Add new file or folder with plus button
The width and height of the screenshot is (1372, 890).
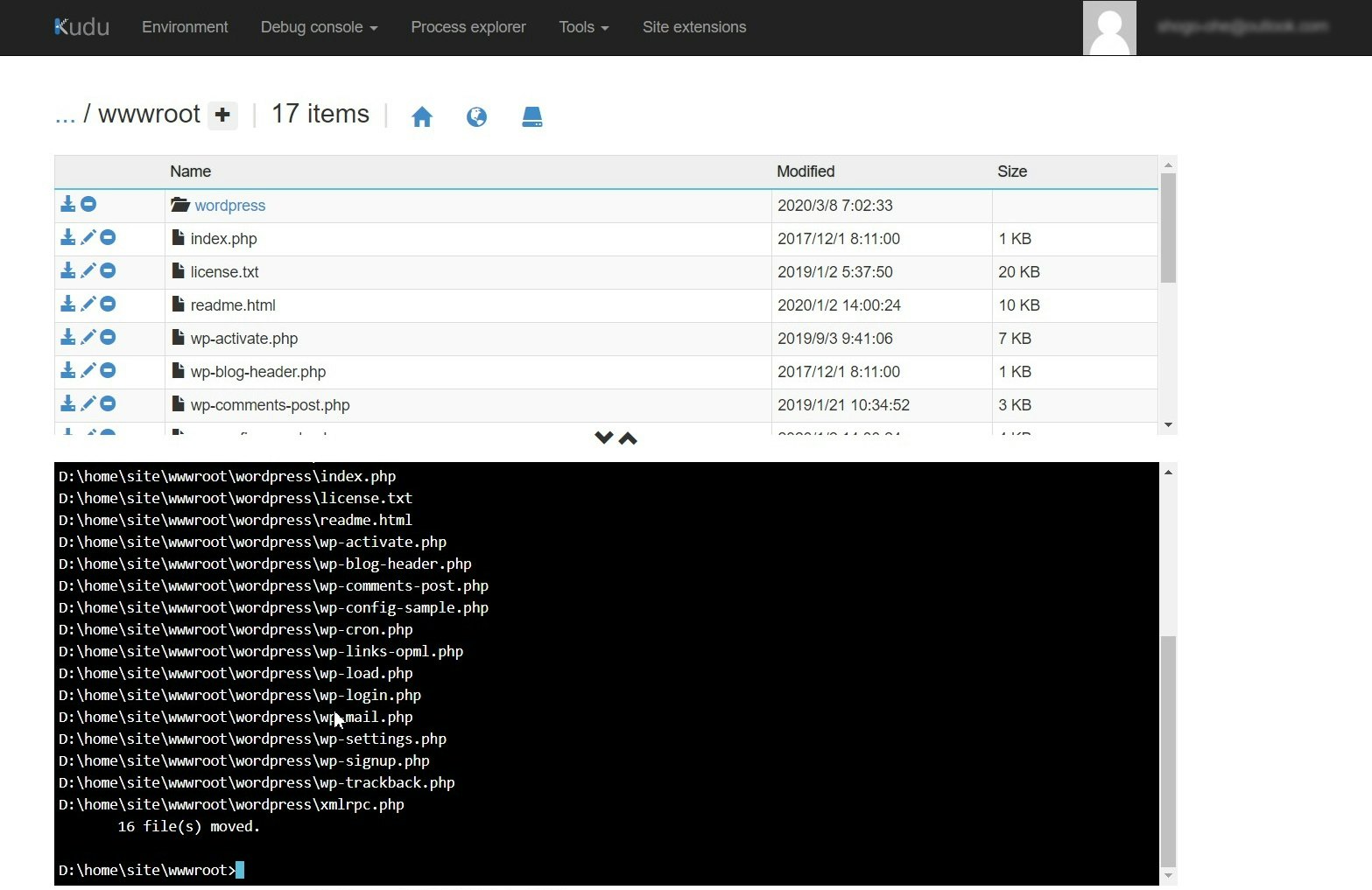click(222, 115)
